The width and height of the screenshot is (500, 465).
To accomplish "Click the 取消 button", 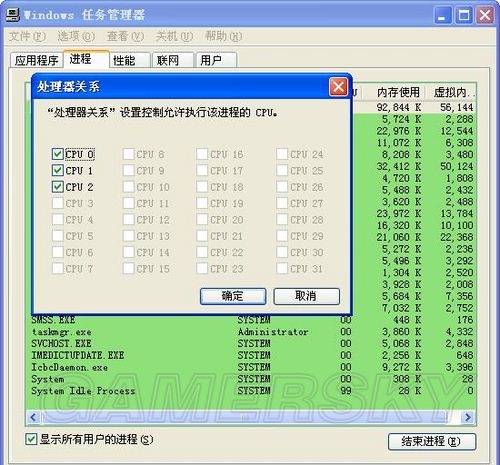I will (x=306, y=296).
